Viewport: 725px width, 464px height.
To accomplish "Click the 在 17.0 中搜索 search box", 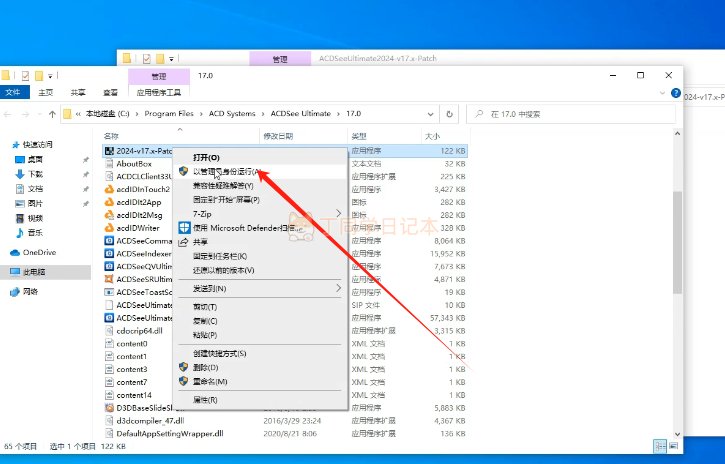I will (571, 114).
